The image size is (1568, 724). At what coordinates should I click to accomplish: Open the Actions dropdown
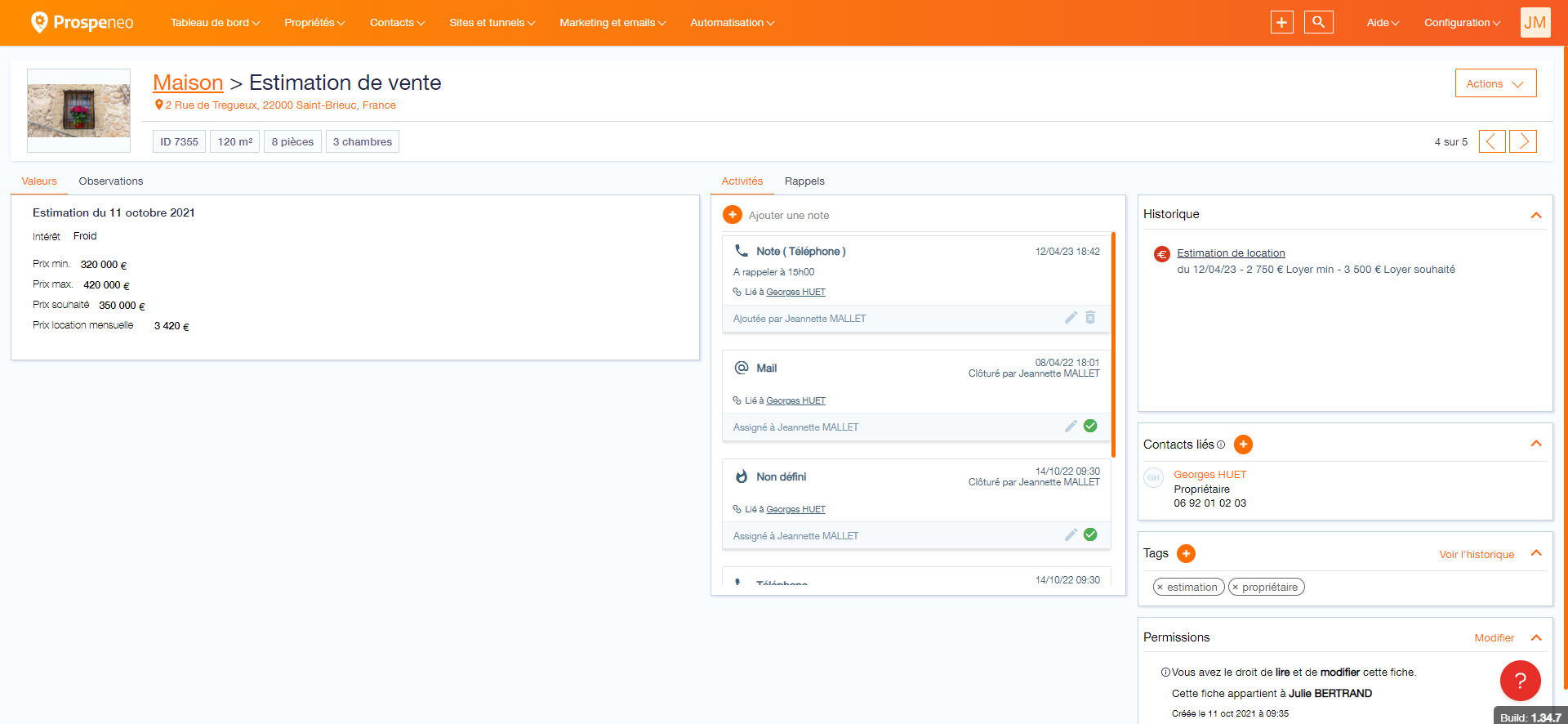pos(1495,83)
